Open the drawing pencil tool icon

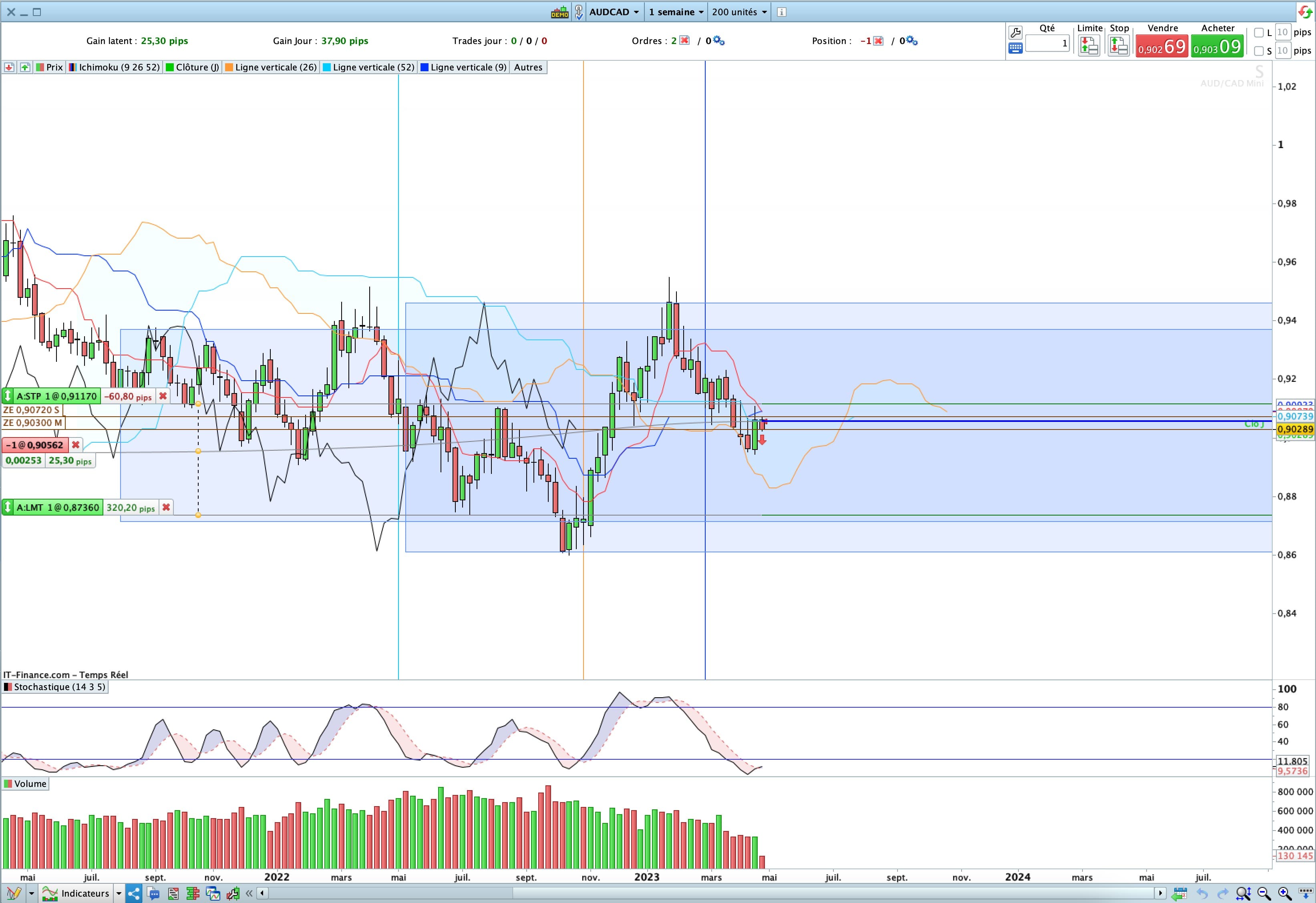14,893
